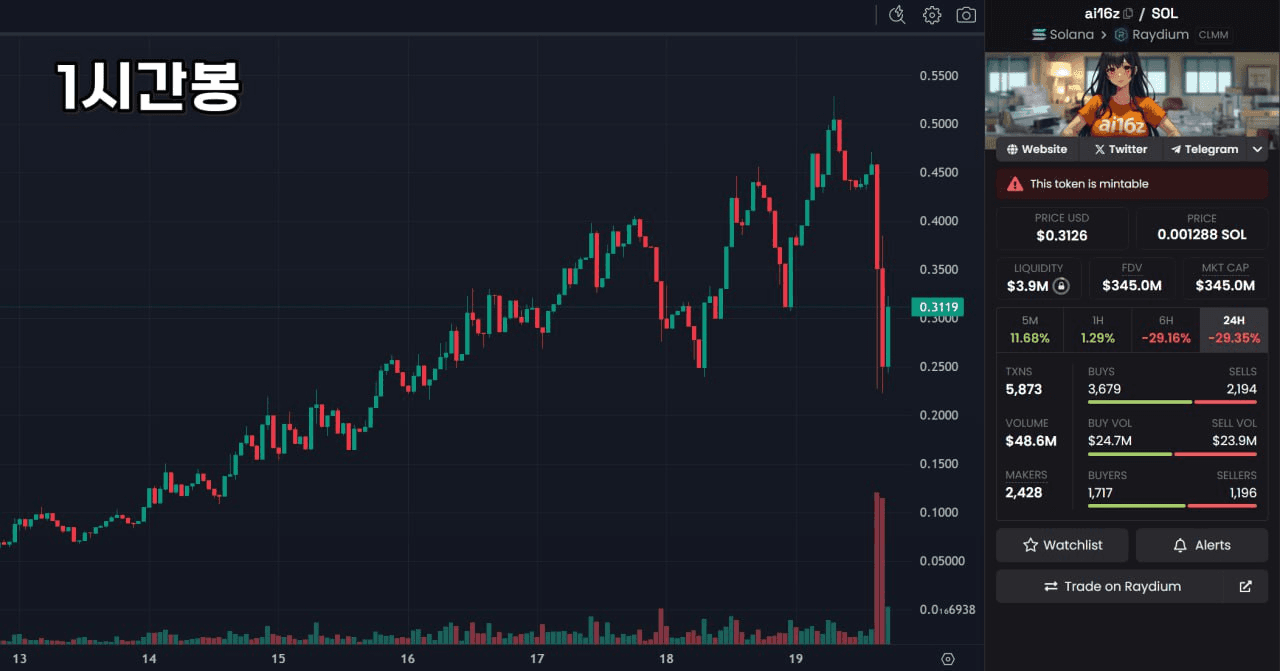
Task: Select the 24H stats tab
Action: pos(1234,329)
